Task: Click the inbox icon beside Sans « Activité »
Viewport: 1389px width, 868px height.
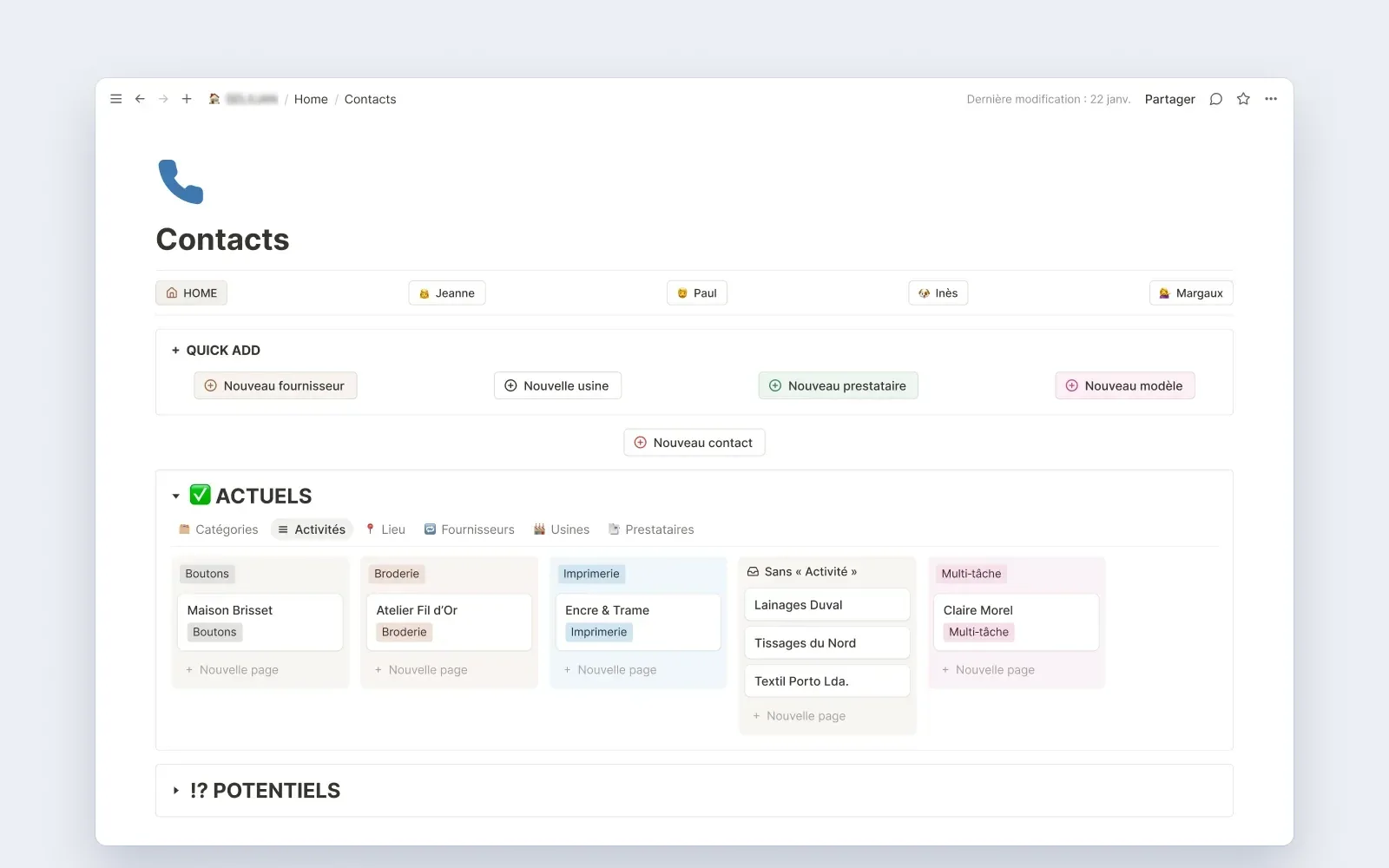Action: pos(754,572)
